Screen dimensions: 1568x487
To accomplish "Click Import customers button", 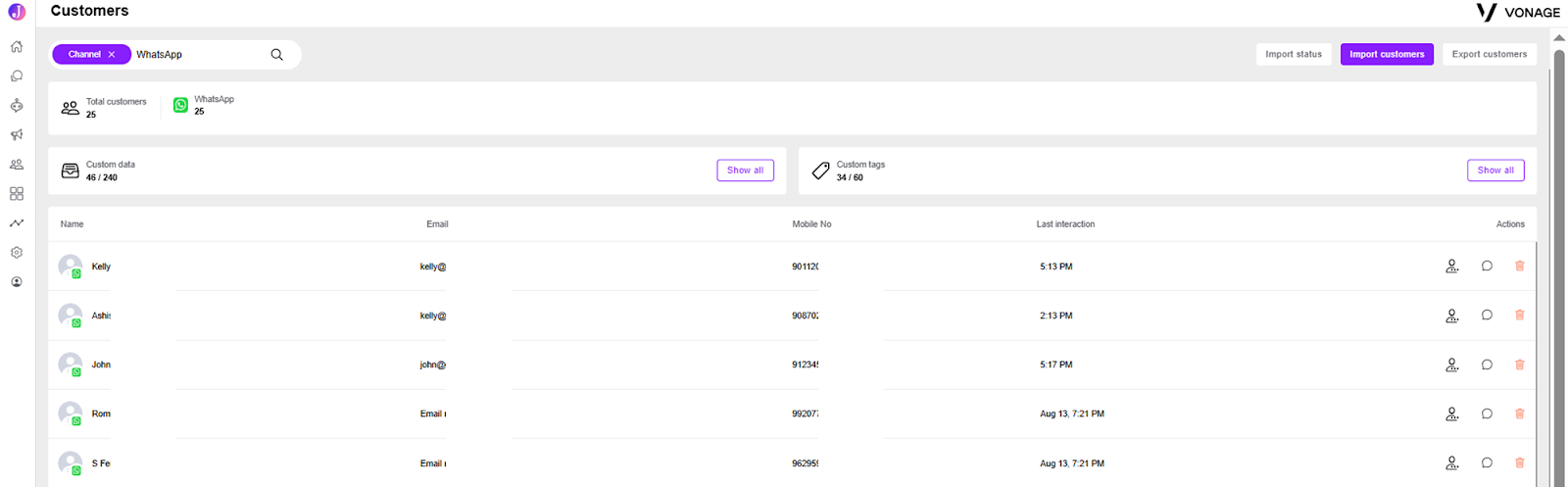I will click(x=1387, y=54).
